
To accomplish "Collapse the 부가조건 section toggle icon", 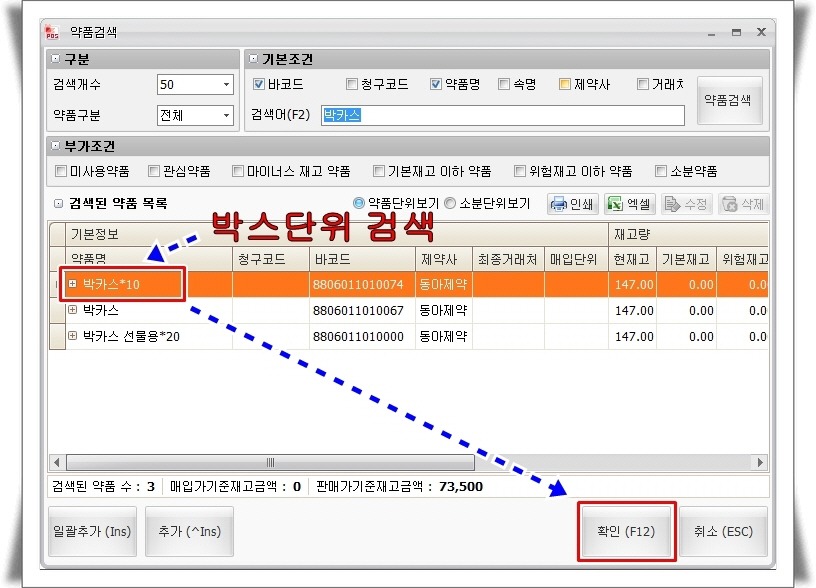I will [x=56, y=146].
